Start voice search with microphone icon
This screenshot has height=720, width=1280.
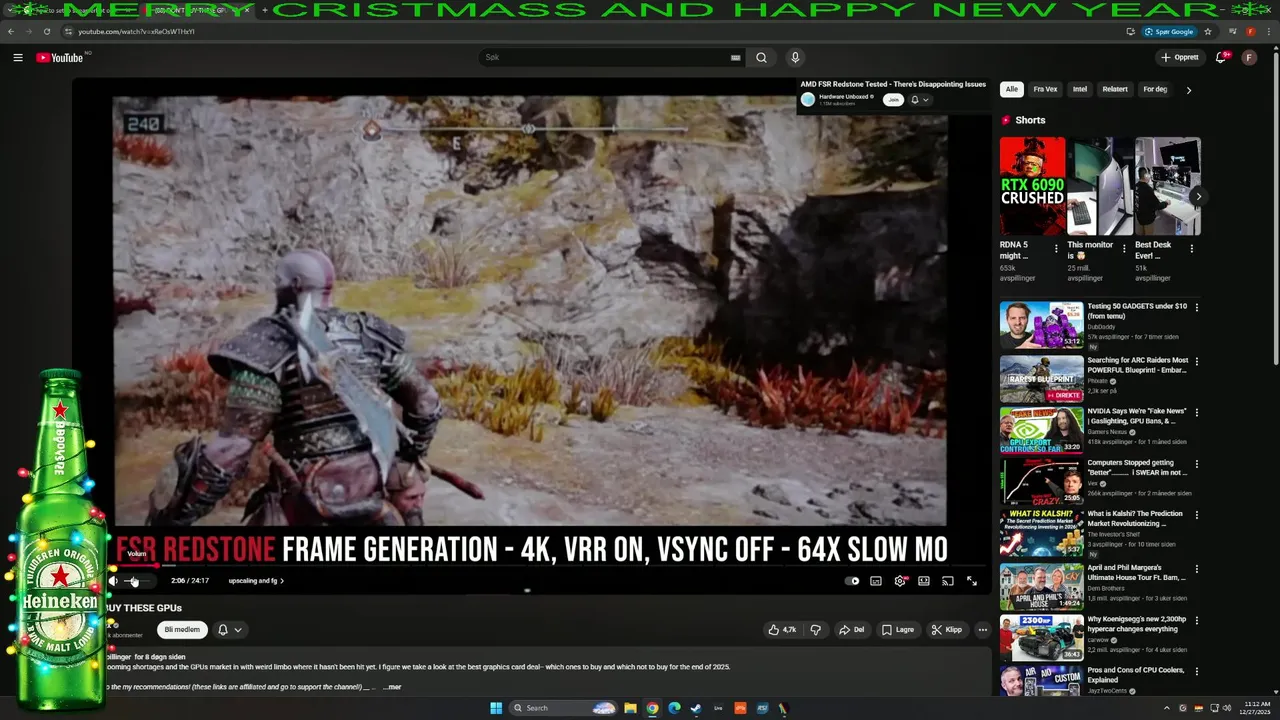pos(795,58)
